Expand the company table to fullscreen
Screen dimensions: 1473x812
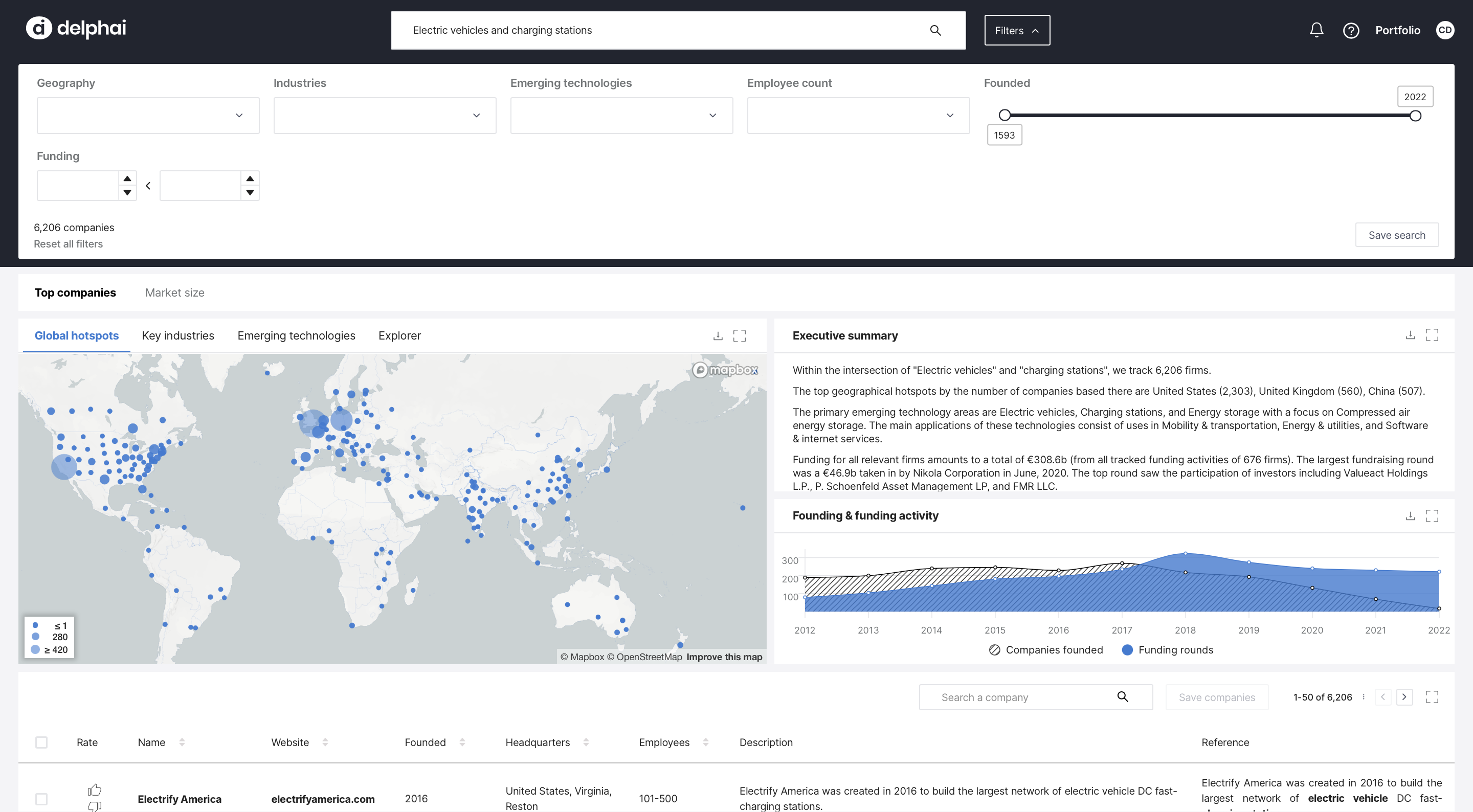pyautogui.click(x=1432, y=696)
